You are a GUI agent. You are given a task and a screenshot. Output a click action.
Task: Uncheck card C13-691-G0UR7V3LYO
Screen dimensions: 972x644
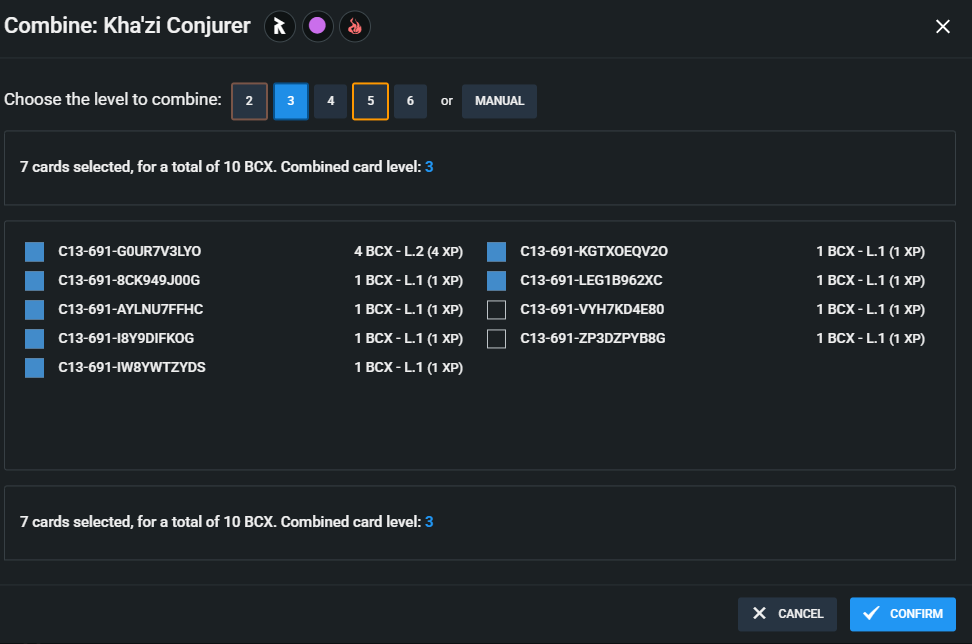[x=35, y=252]
